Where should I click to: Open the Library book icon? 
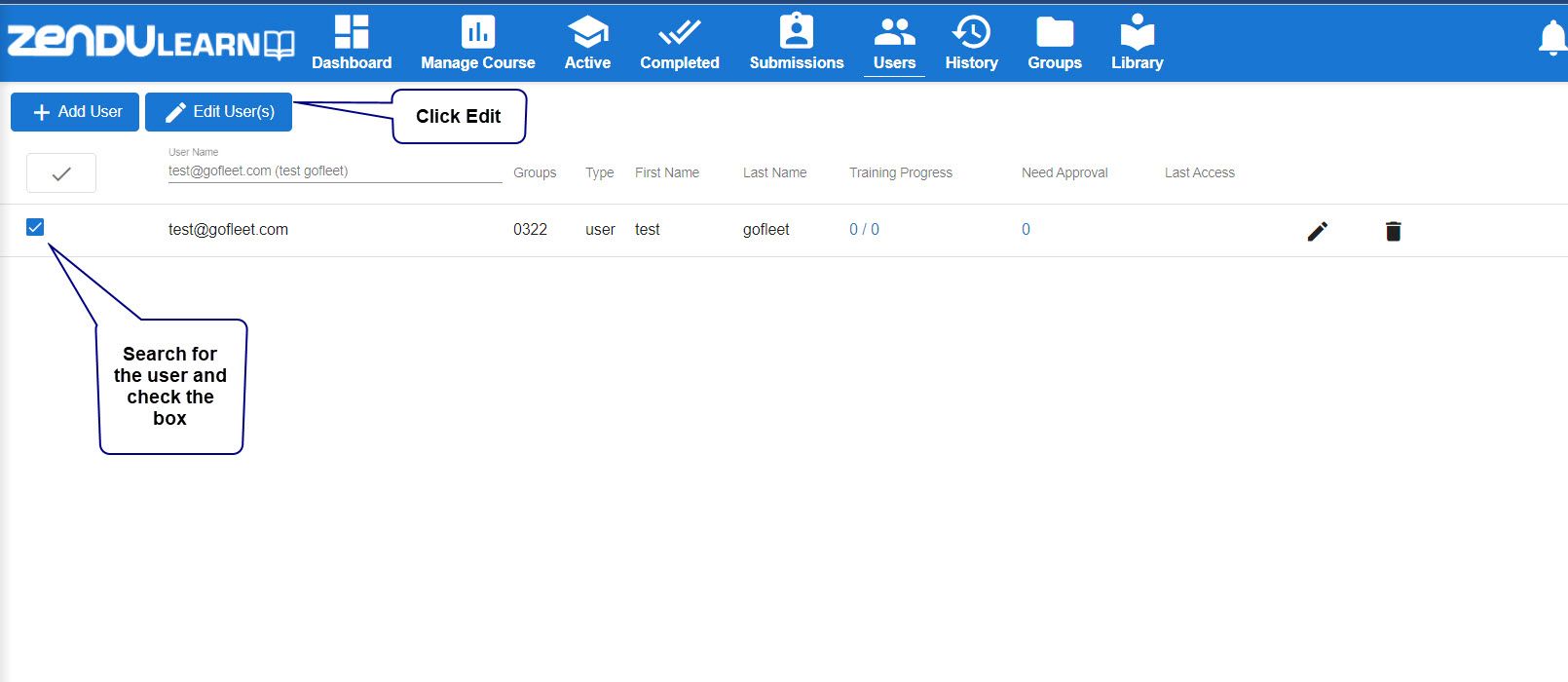pos(1137,31)
